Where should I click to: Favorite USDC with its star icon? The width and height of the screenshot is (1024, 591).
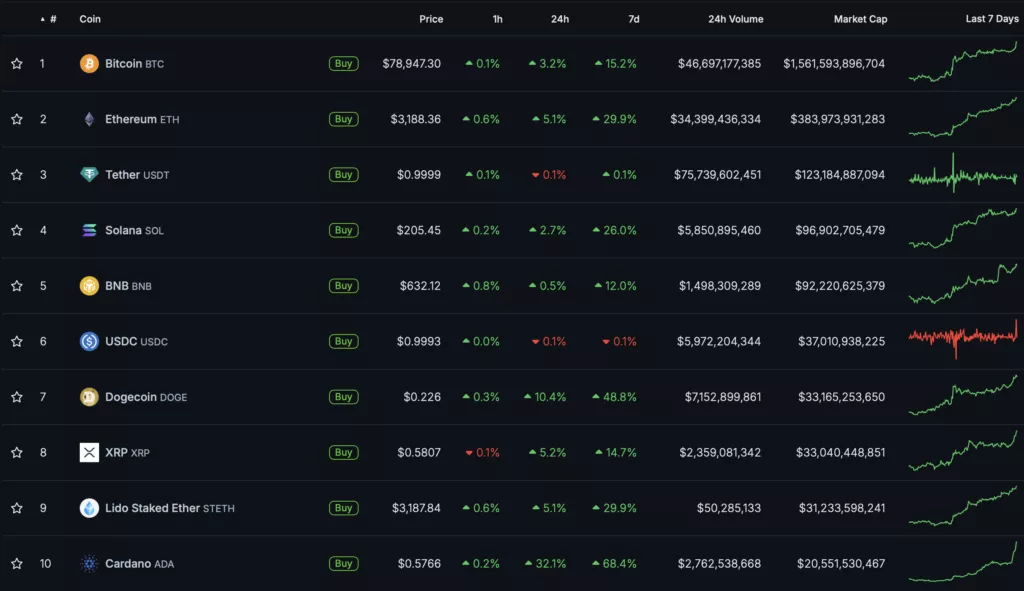tap(17, 341)
